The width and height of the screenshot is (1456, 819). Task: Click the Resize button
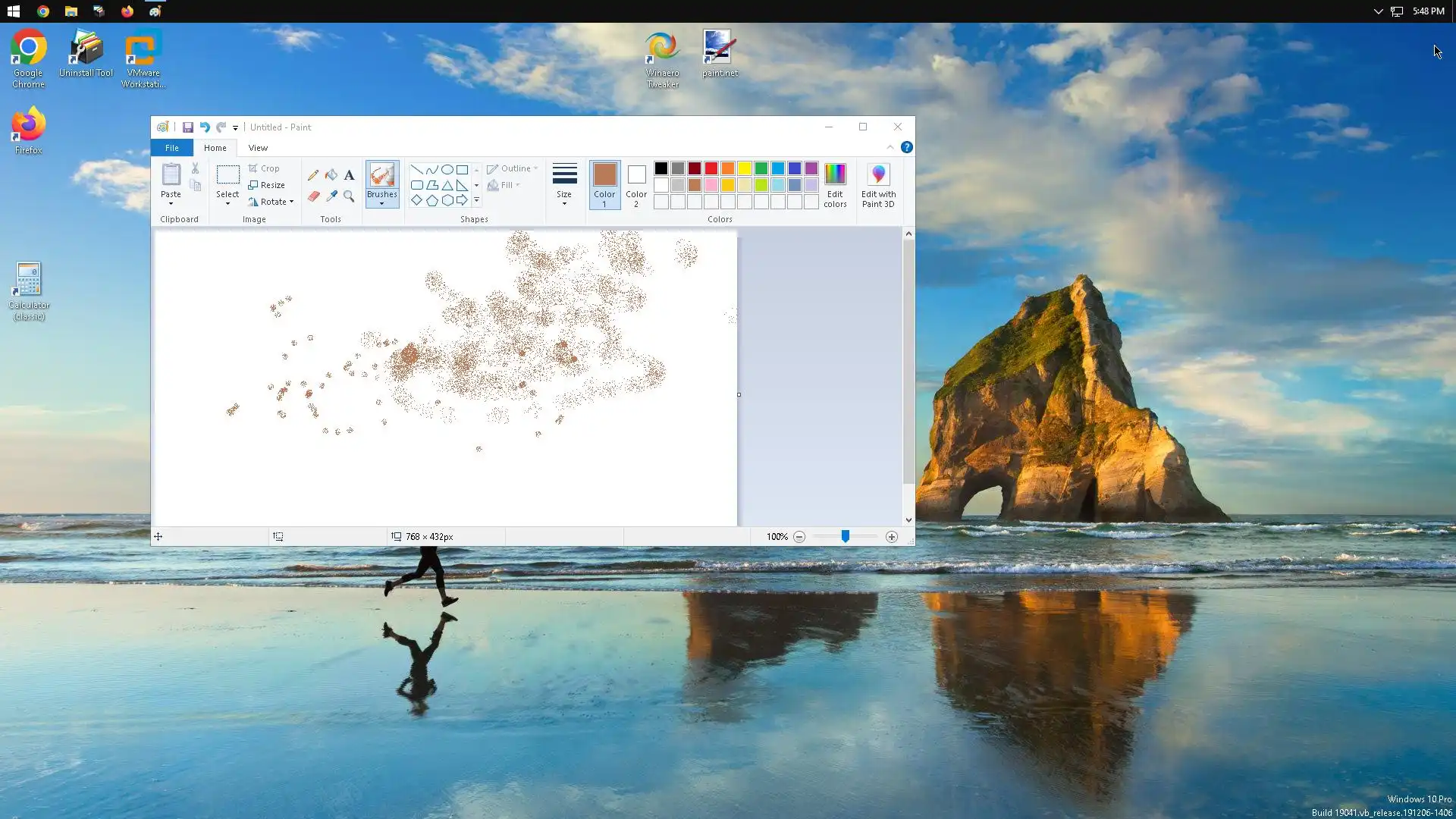(267, 185)
